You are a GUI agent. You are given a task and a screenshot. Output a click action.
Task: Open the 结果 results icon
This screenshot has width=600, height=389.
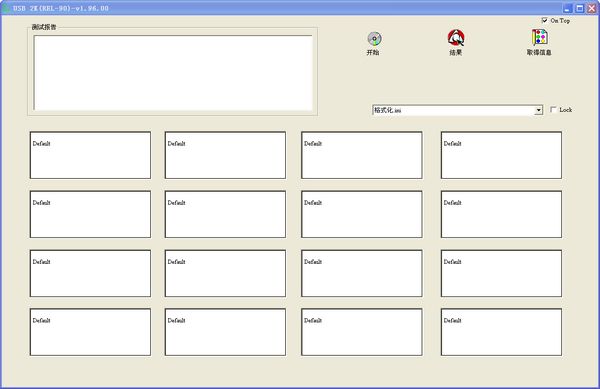(x=456, y=37)
